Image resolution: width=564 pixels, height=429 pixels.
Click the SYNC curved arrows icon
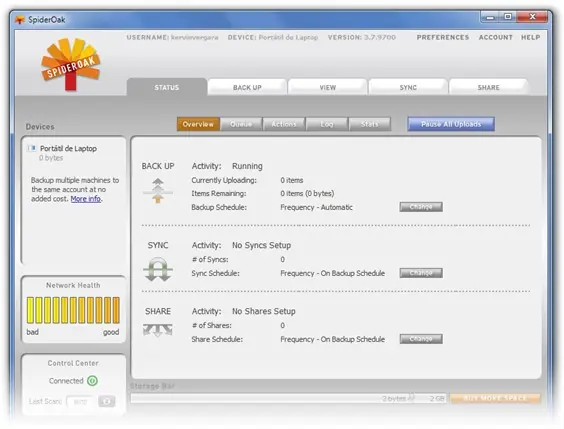(158, 269)
